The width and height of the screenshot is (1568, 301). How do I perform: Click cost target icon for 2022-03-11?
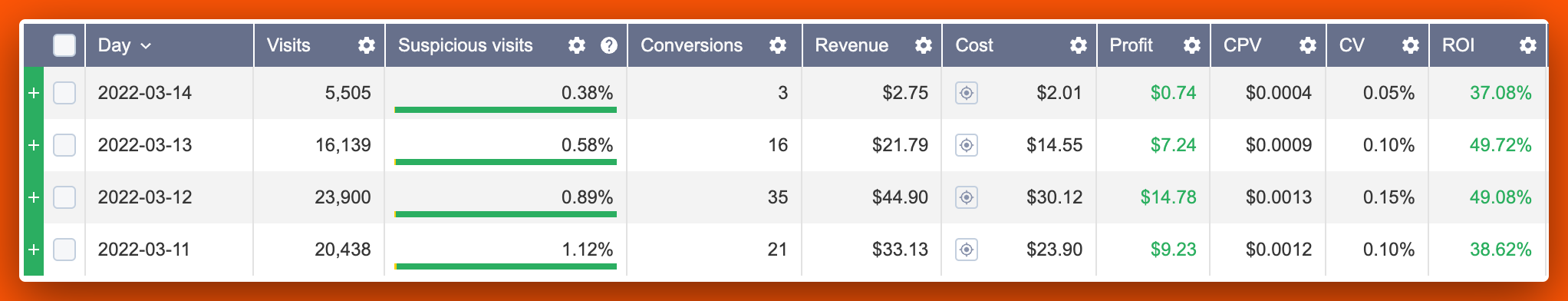click(x=967, y=250)
